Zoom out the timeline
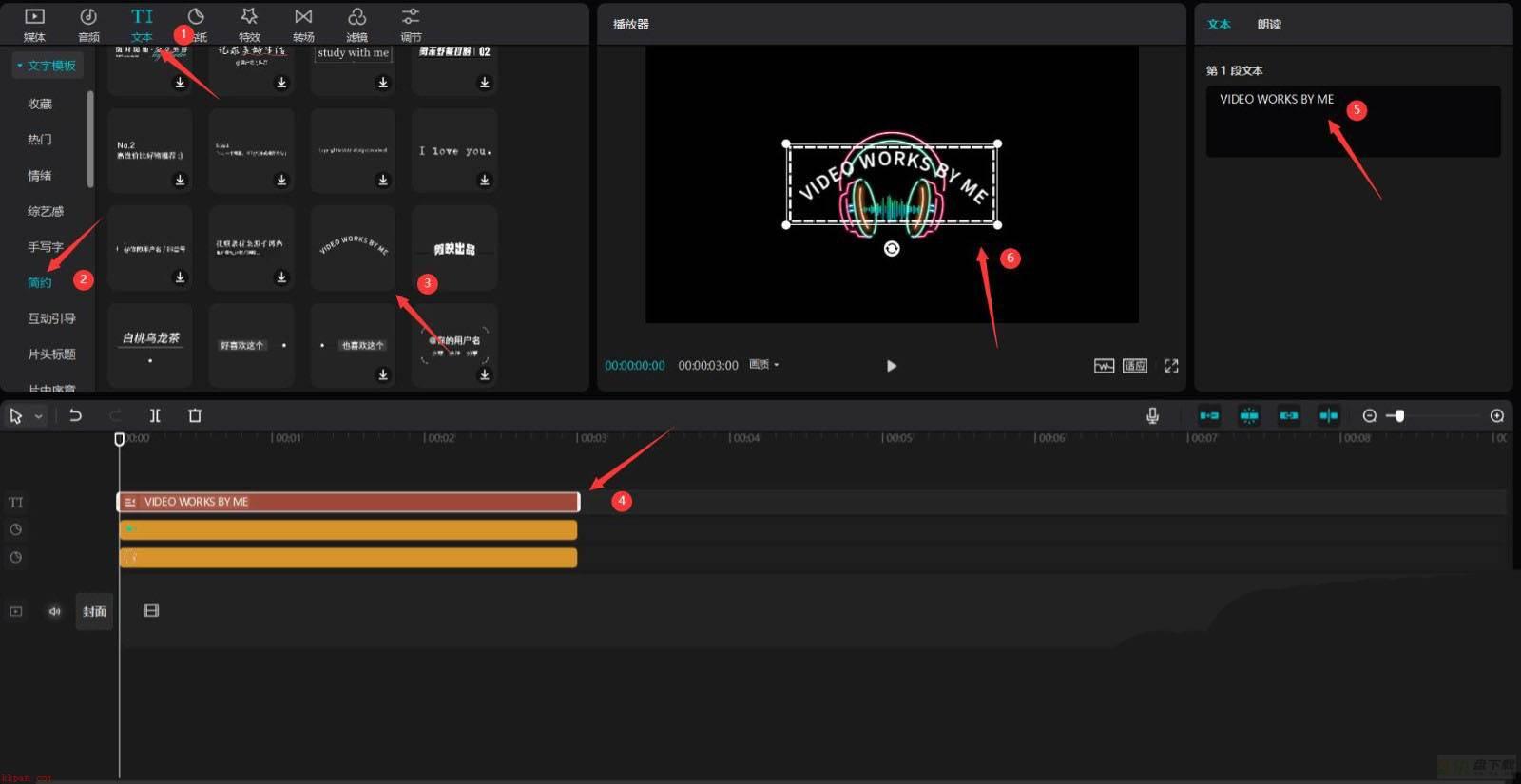 point(1370,415)
